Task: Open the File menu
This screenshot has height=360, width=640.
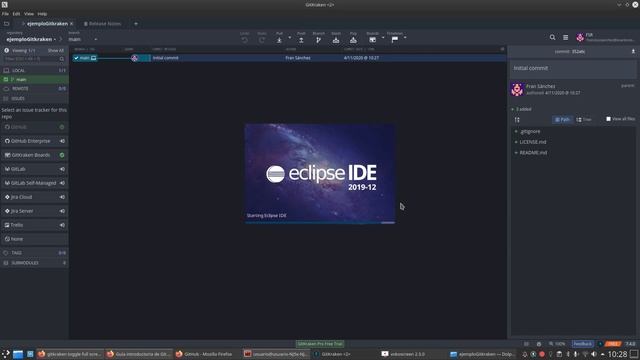Action: 5,13
